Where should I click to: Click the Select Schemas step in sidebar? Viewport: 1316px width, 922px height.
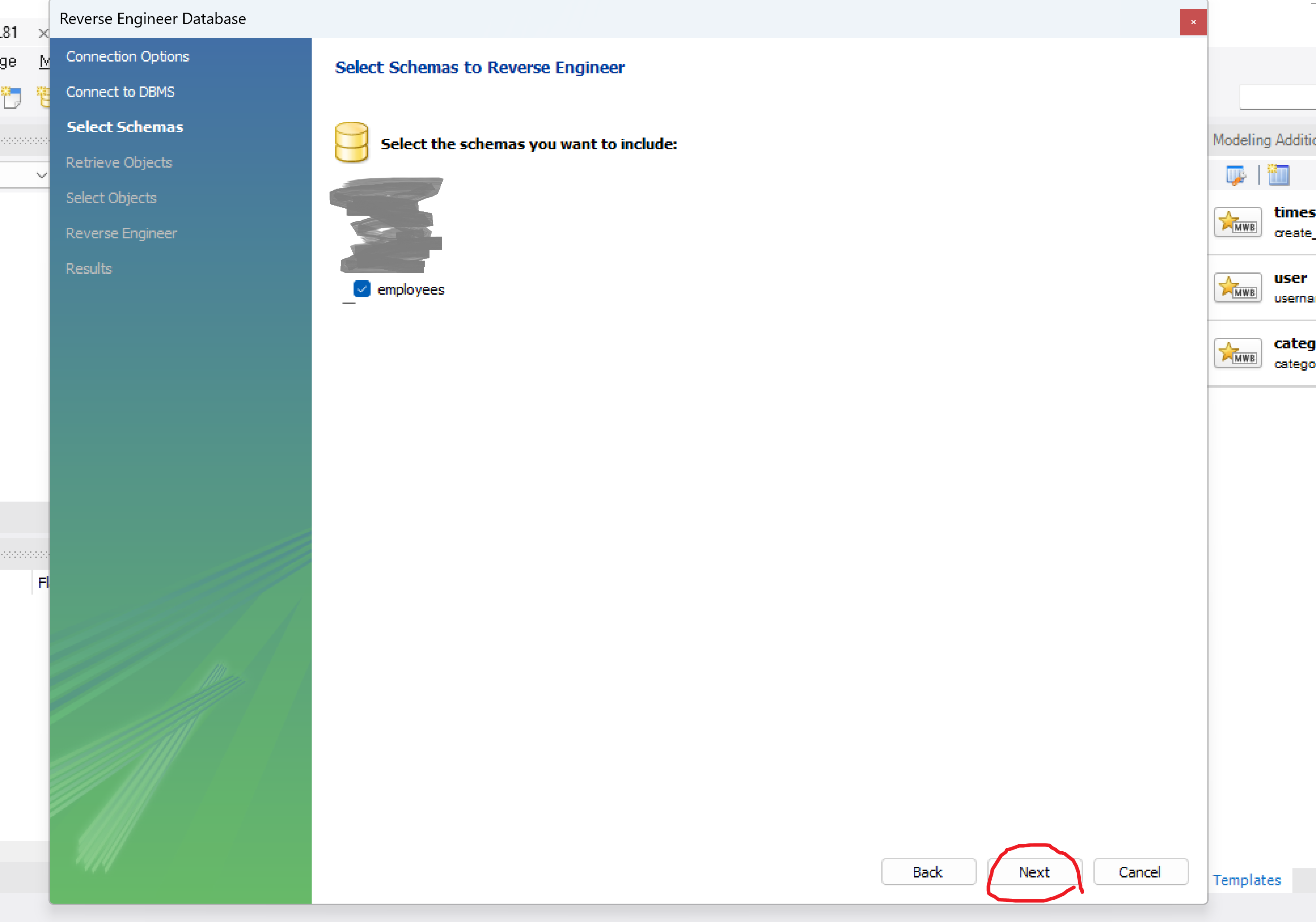coord(124,127)
